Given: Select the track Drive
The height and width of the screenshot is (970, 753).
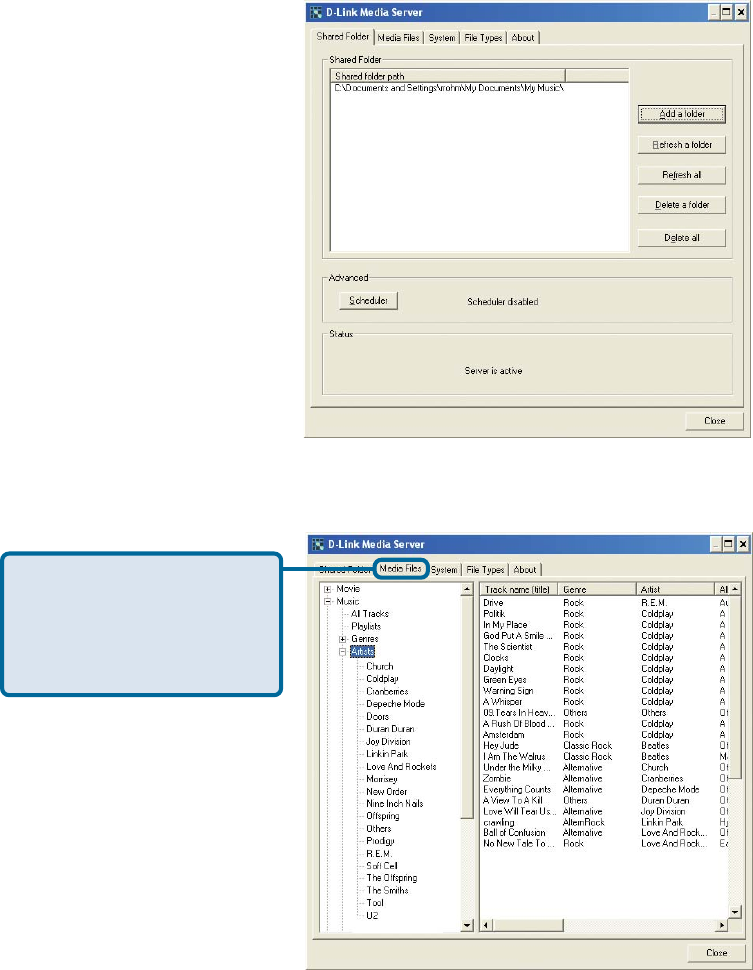Looking at the screenshot, I should tap(493, 603).
